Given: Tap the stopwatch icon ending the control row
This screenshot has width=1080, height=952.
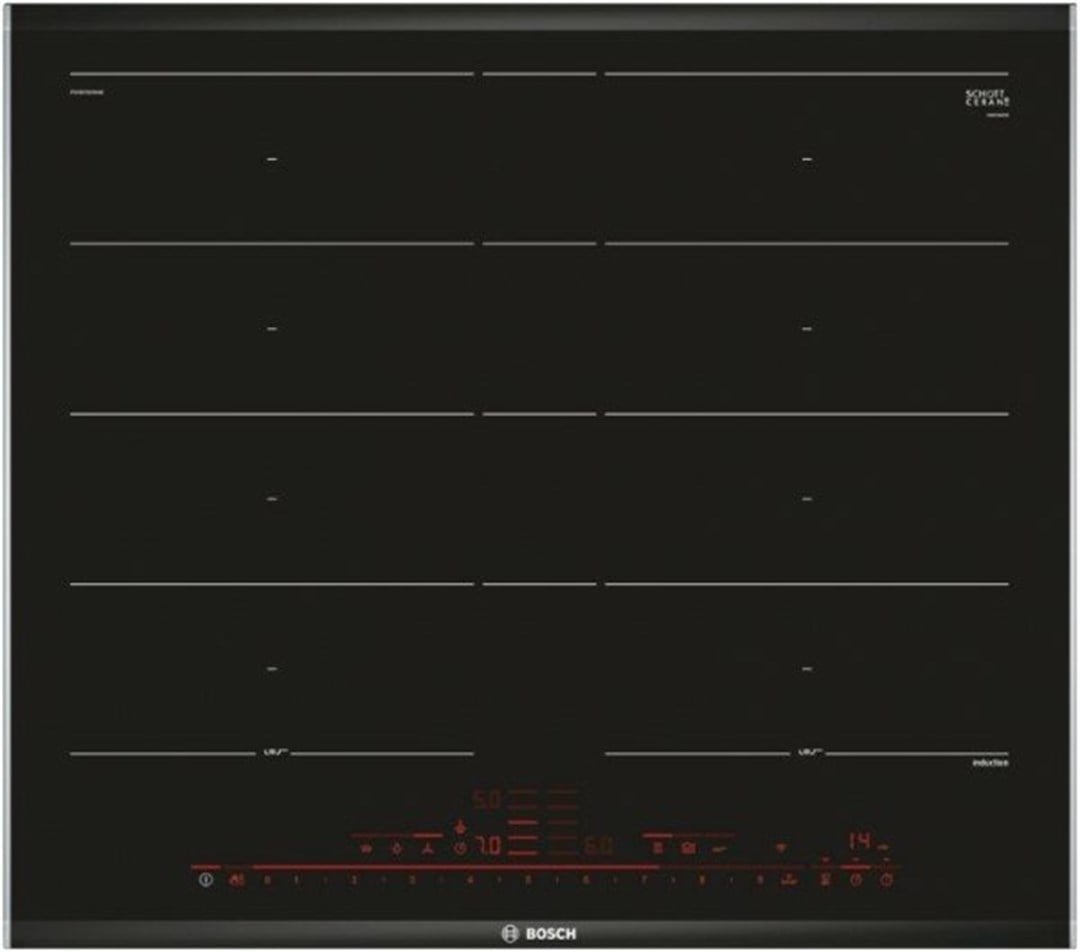Looking at the screenshot, I should coord(886,880).
